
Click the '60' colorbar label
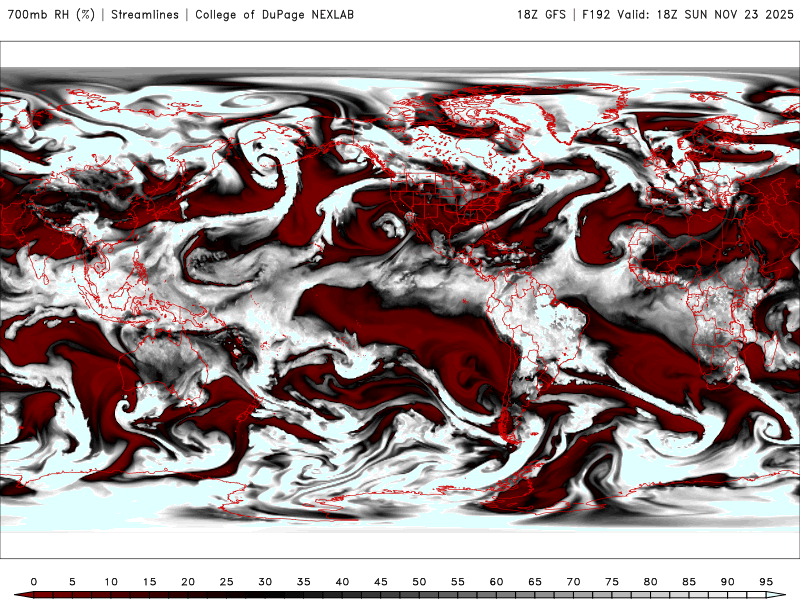click(496, 582)
